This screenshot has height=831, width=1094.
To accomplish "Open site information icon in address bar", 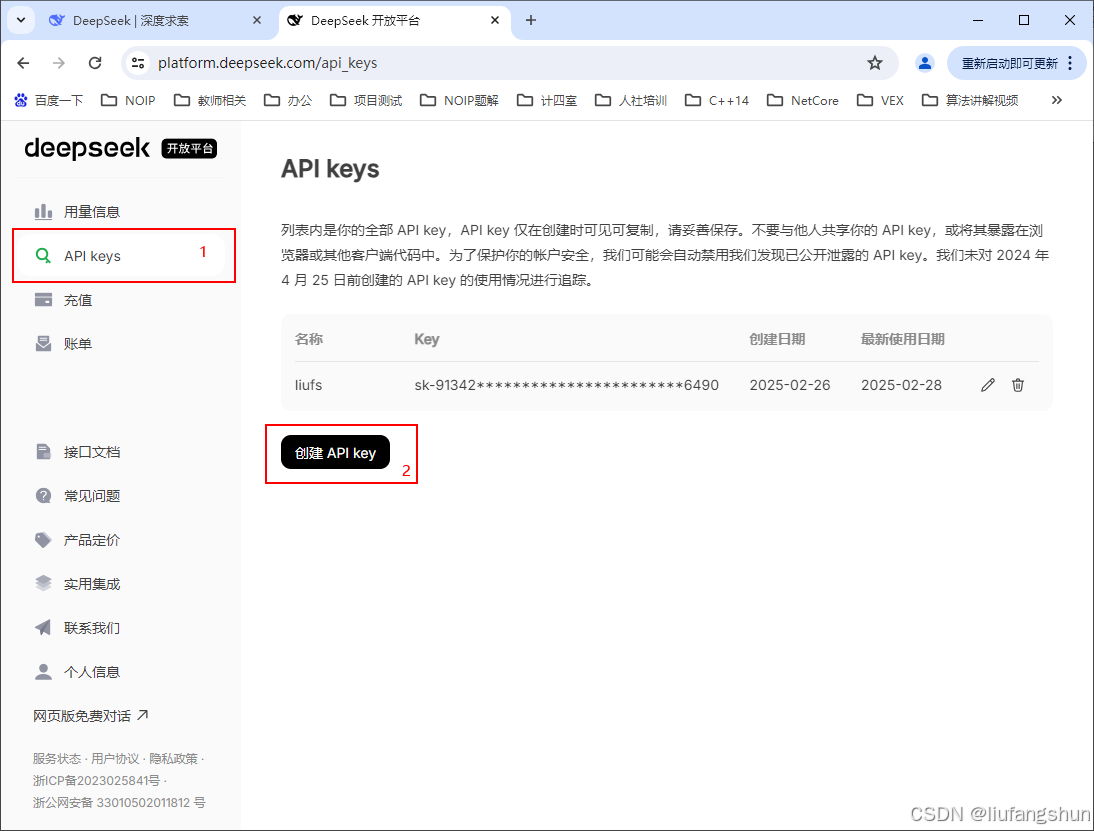I will pos(138,63).
